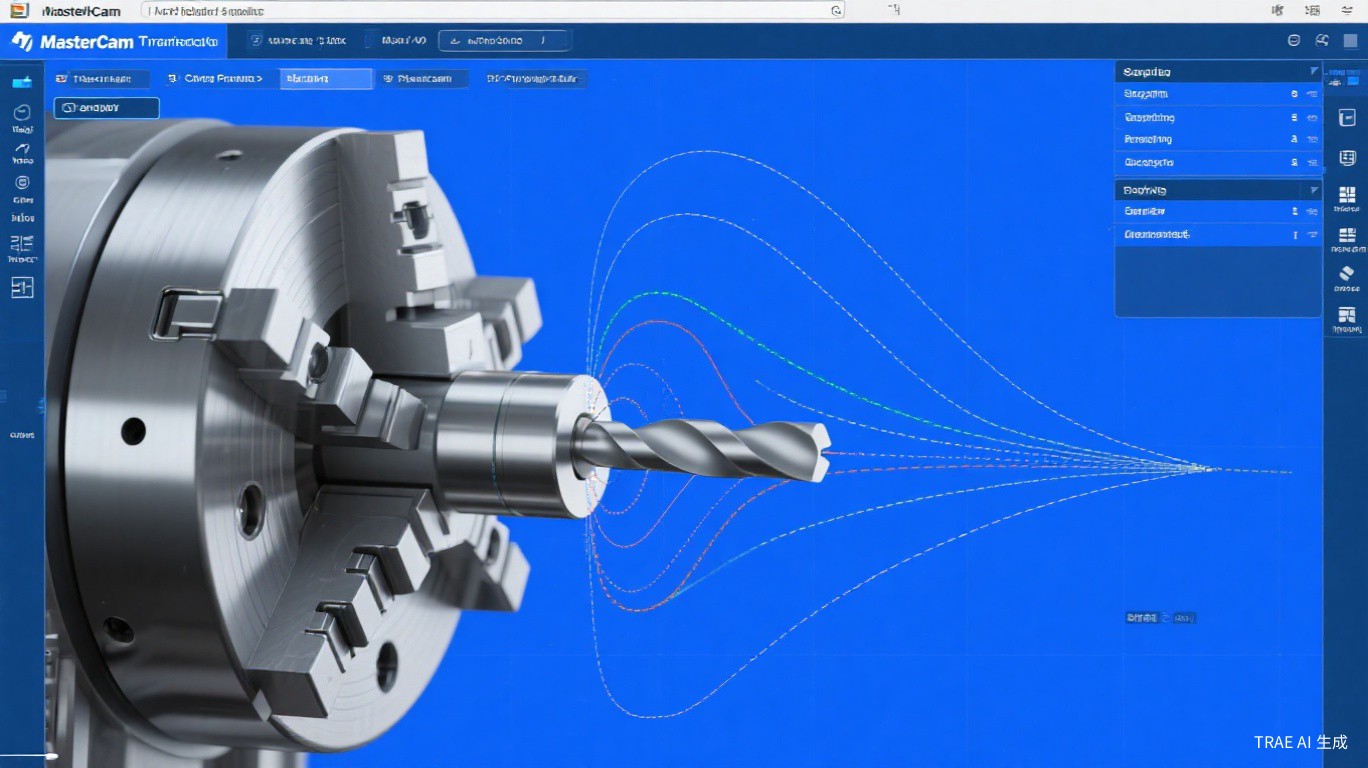Screen dimensions: 1368x768
Task: Click the drill bit in the 3D viewport
Action: (x=705, y=448)
